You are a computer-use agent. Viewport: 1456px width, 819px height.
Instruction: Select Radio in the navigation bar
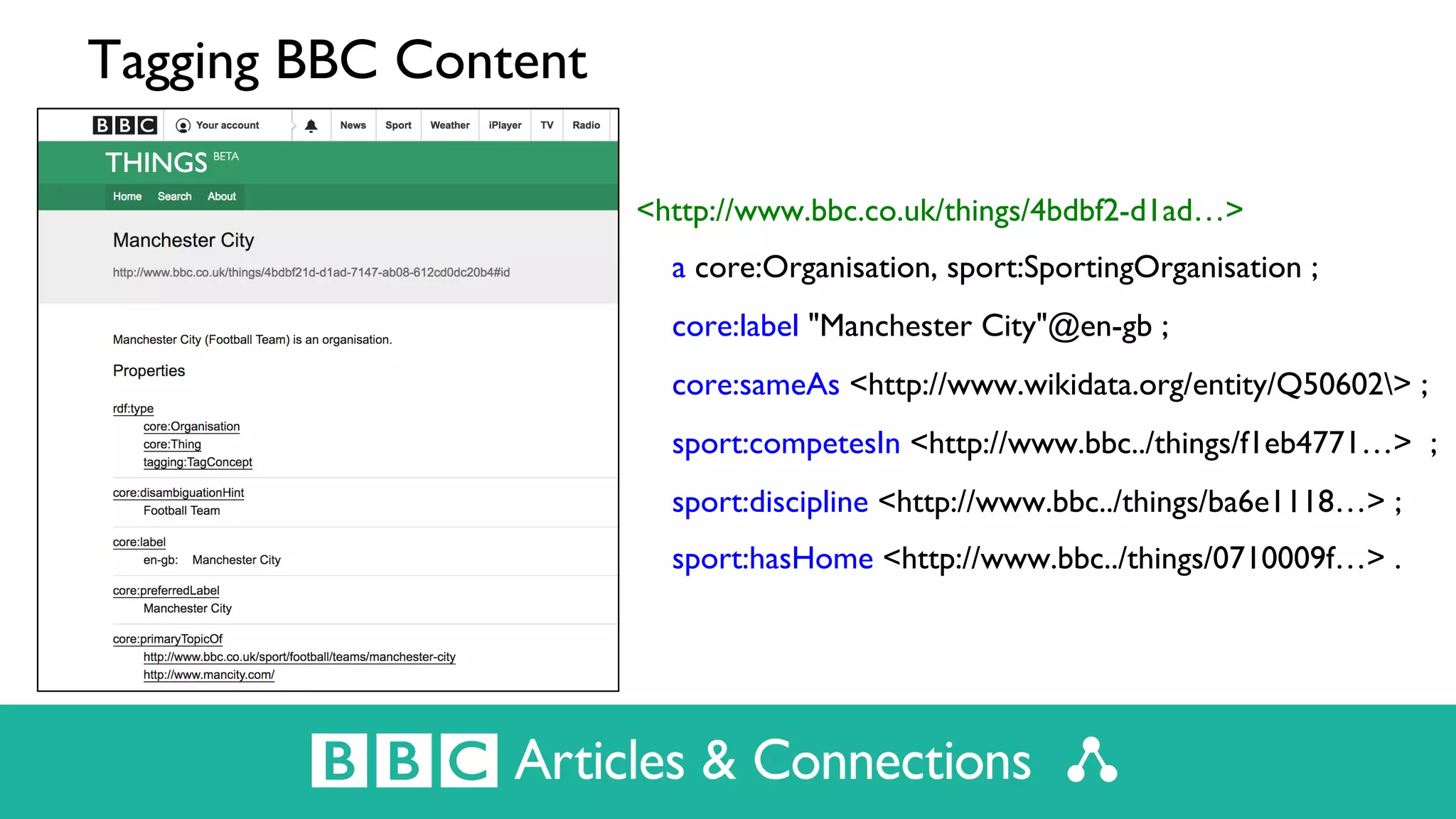[587, 125]
